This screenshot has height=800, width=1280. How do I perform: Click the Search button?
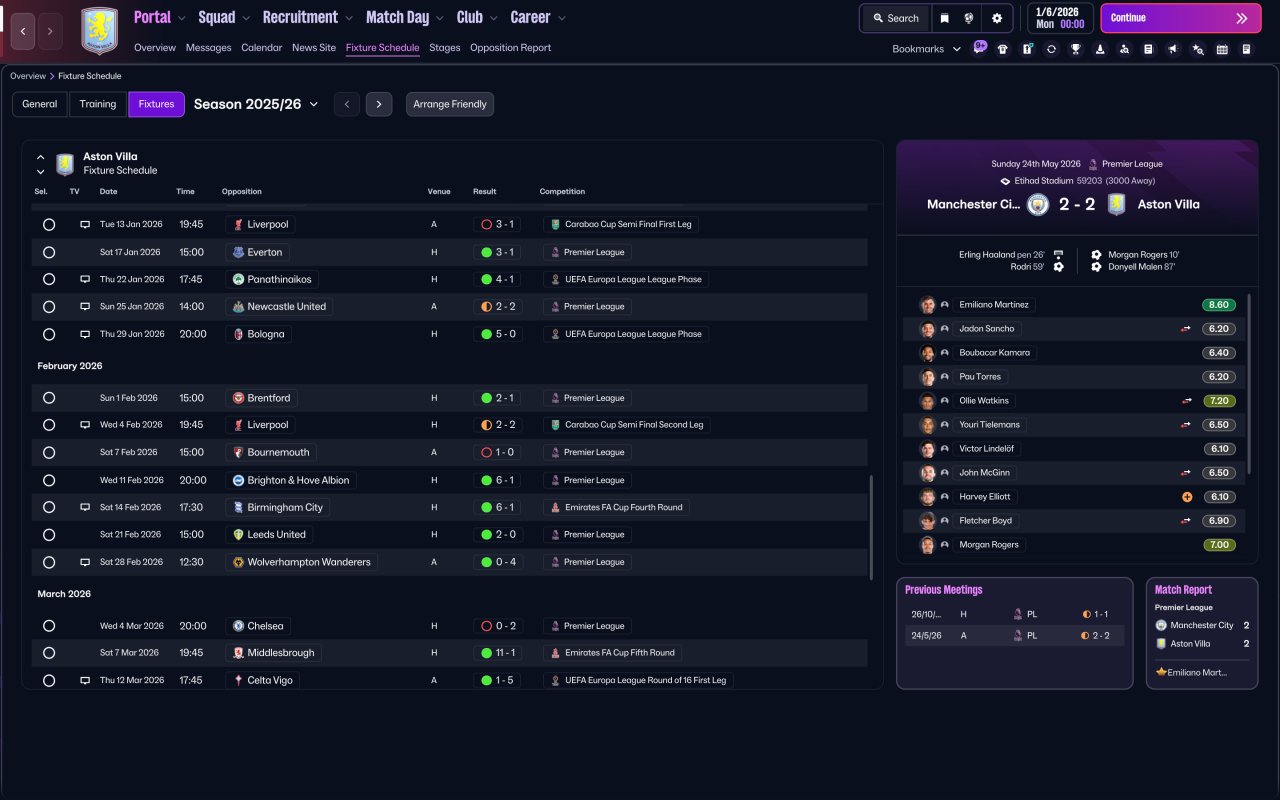pyautogui.click(x=896, y=18)
